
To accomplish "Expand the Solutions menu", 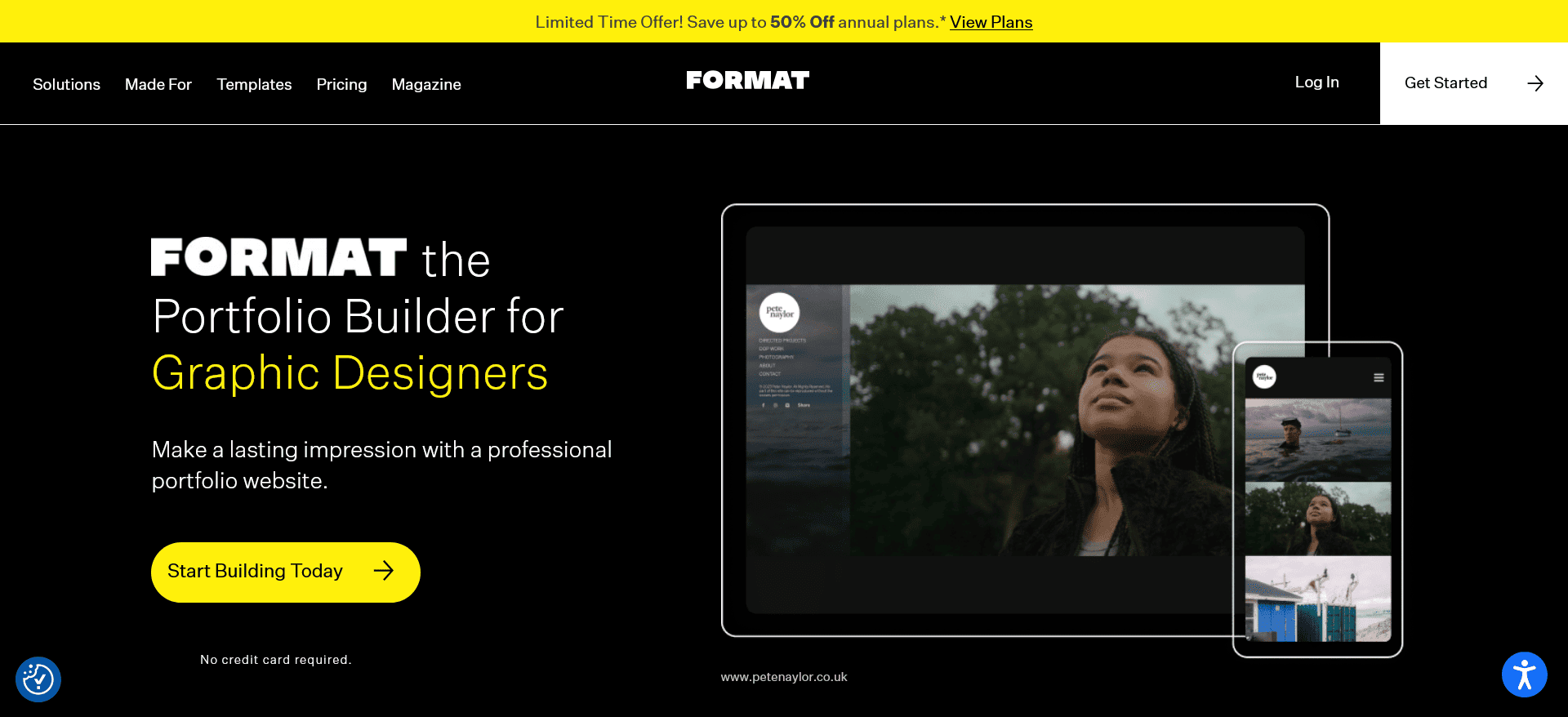I will 66,84.
